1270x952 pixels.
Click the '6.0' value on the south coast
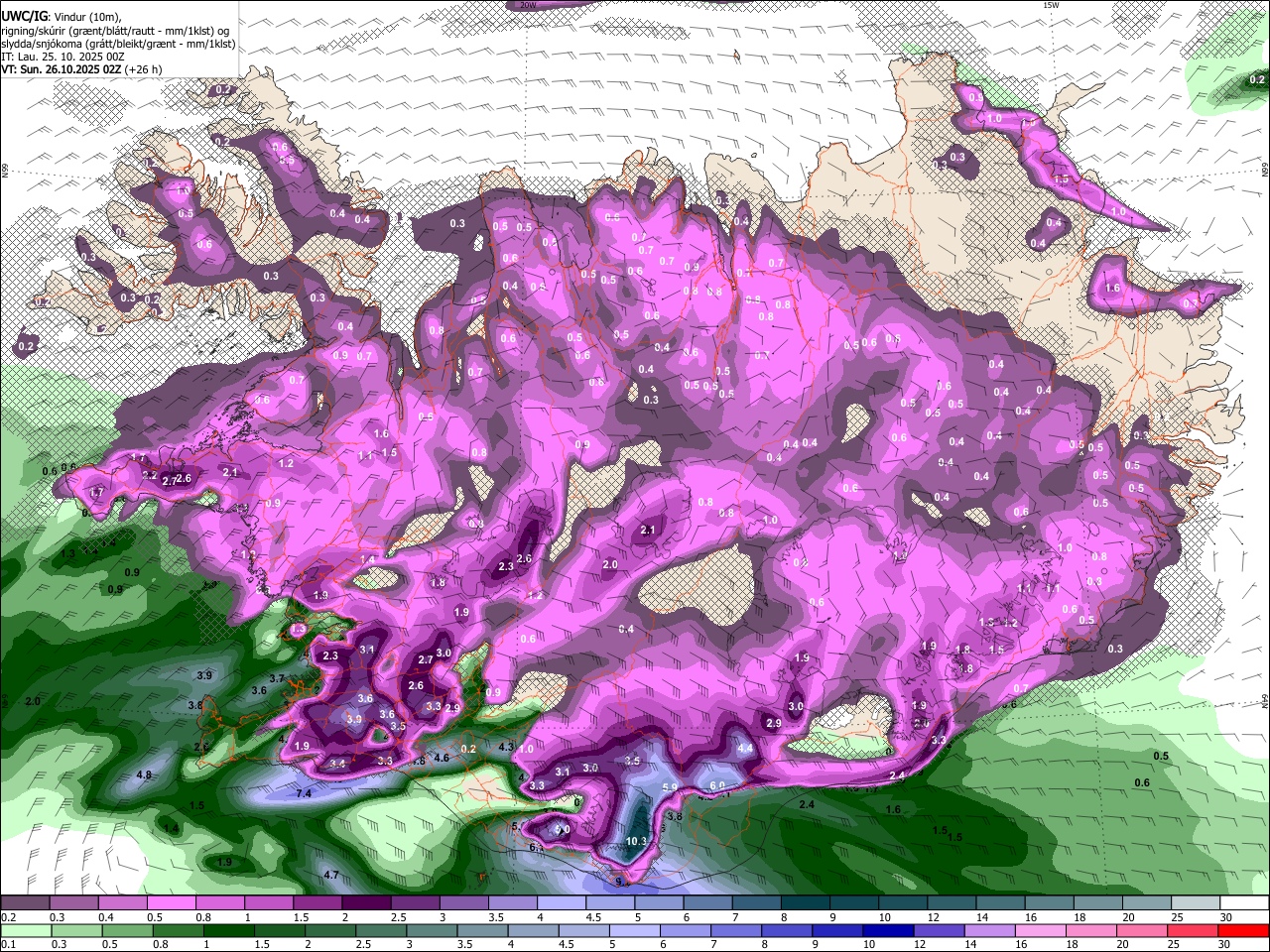coord(717,785)
